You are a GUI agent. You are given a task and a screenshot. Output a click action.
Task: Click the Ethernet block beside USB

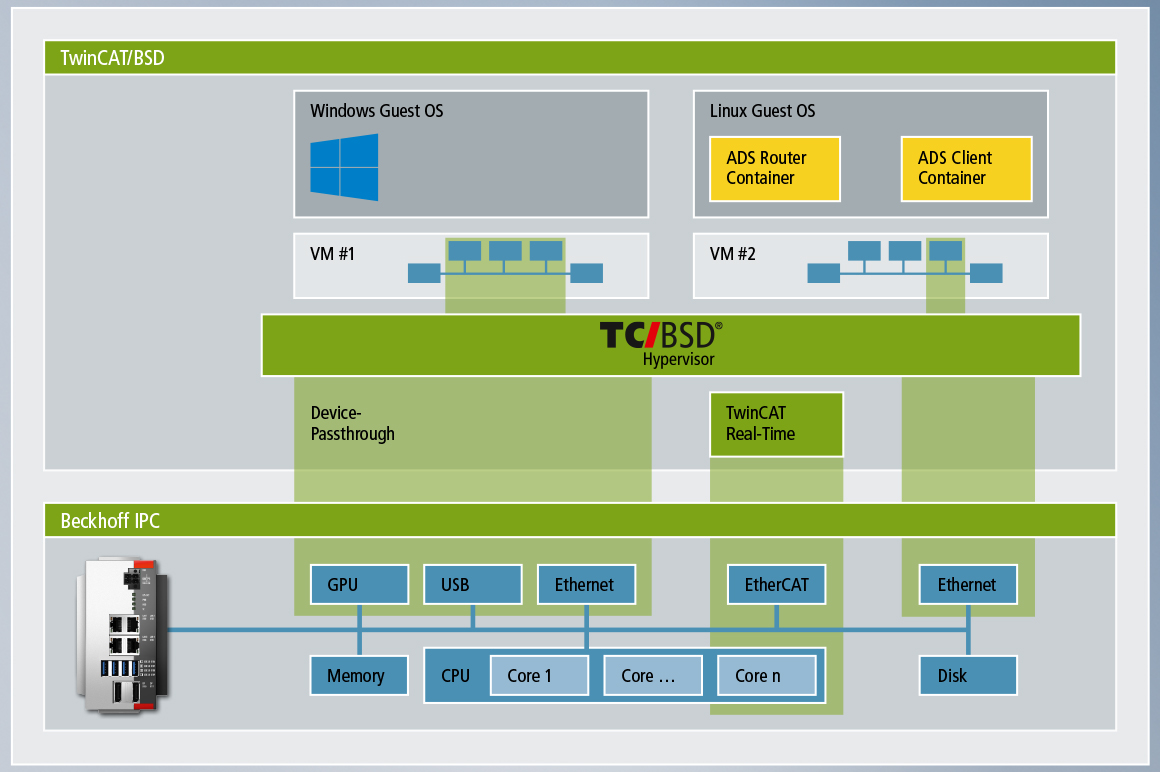tap(587, 585)
